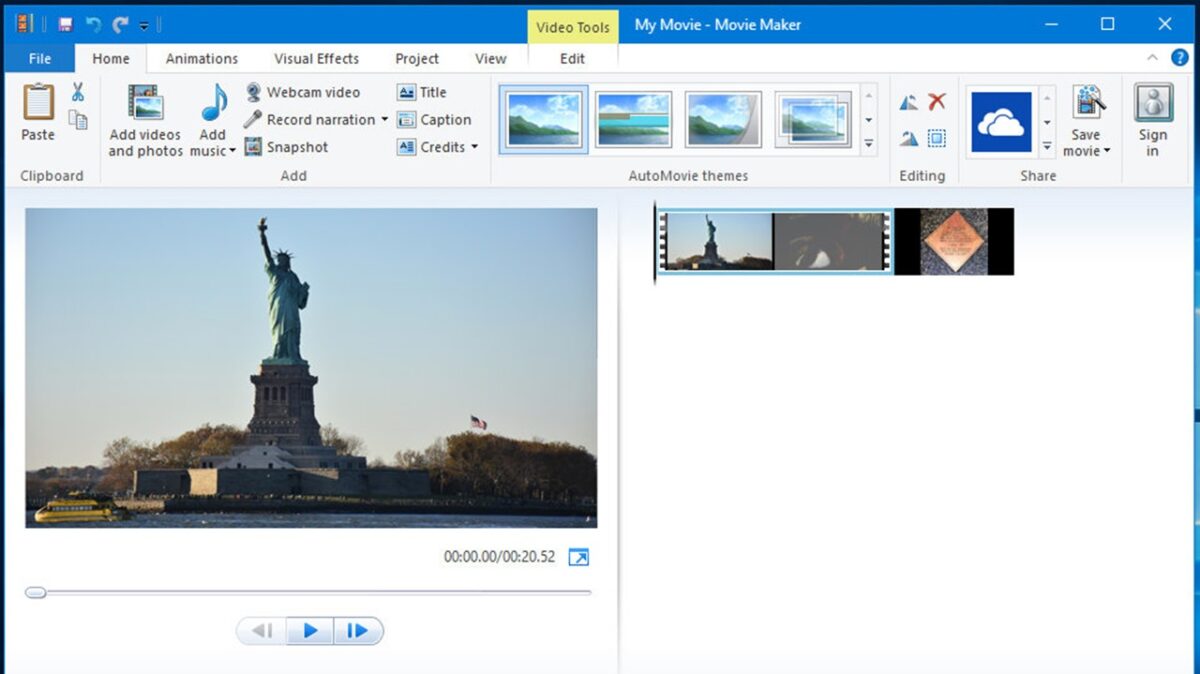Add videos and photos to the project

[x=145, y=120]
